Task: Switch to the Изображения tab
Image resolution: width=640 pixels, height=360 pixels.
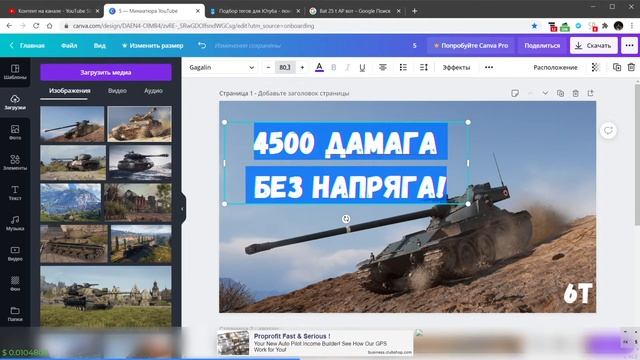Action: (x=70, y=91)
